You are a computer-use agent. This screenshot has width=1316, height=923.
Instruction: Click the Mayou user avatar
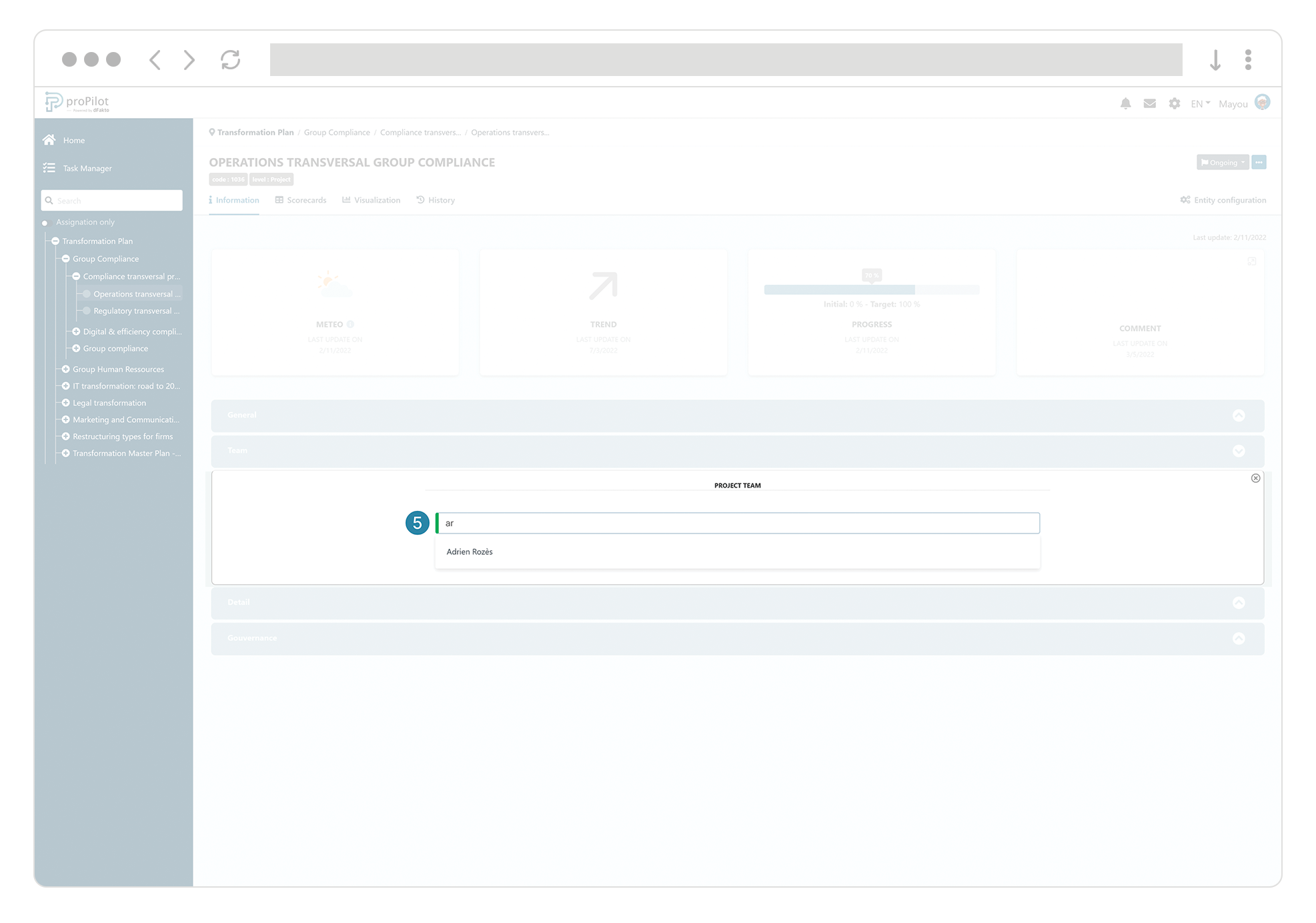[x=1262, y=102]
